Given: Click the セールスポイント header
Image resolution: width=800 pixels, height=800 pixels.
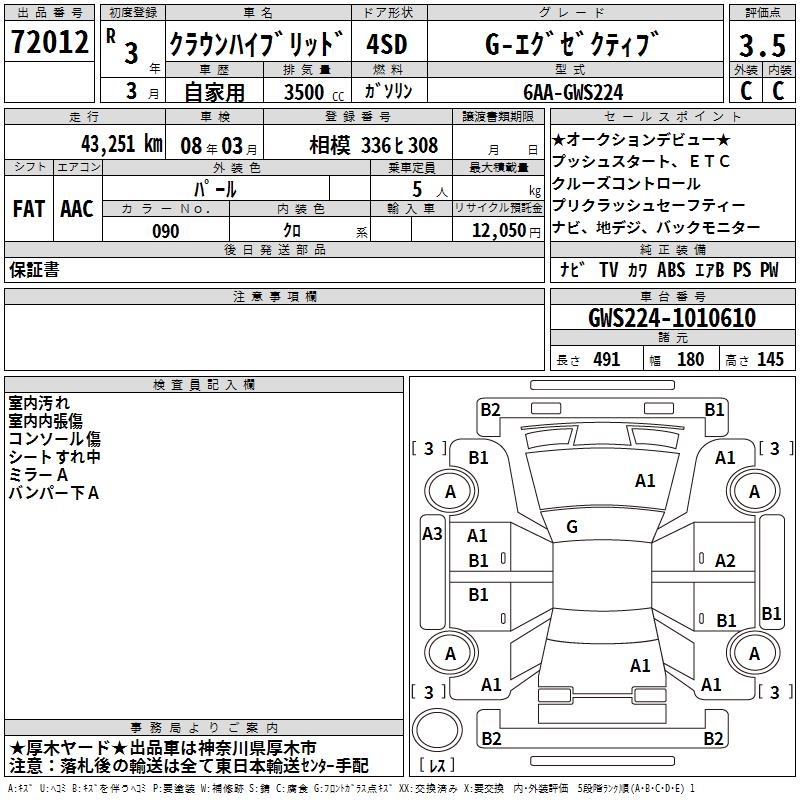Looking at the screenshot, I should (x=672, y=117).
